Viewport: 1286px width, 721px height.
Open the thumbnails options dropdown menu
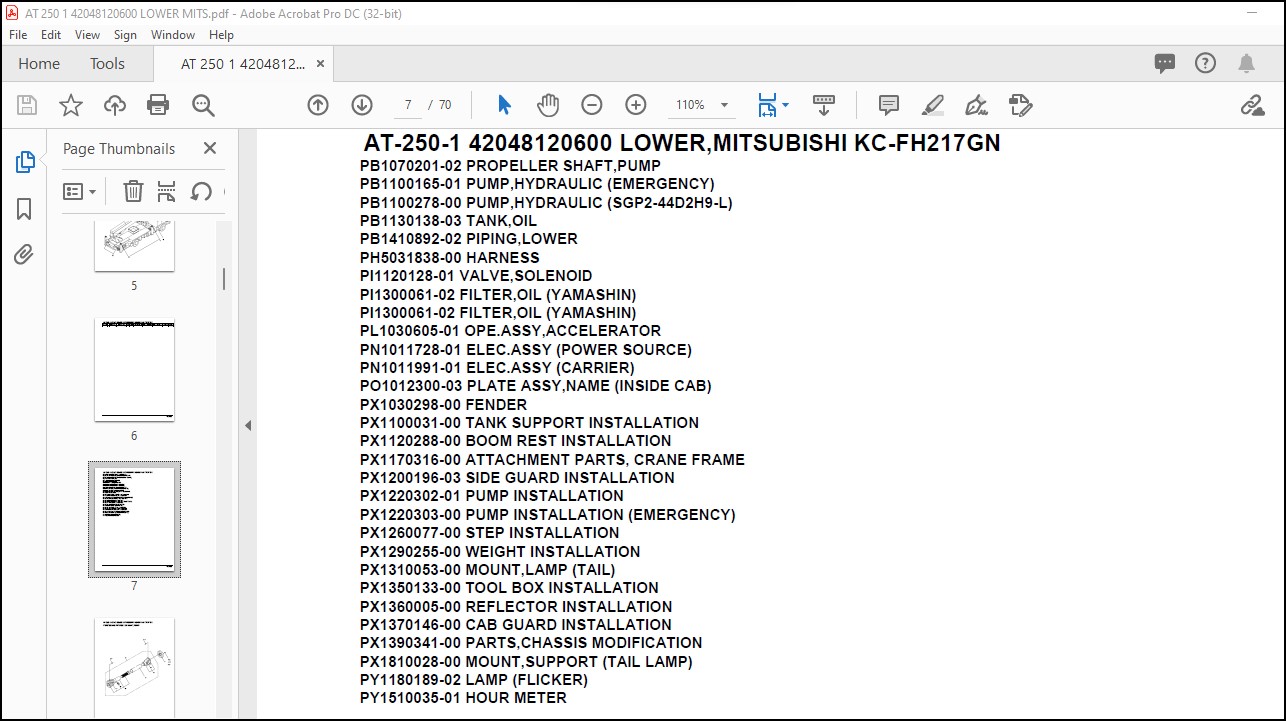click(80, 191)
